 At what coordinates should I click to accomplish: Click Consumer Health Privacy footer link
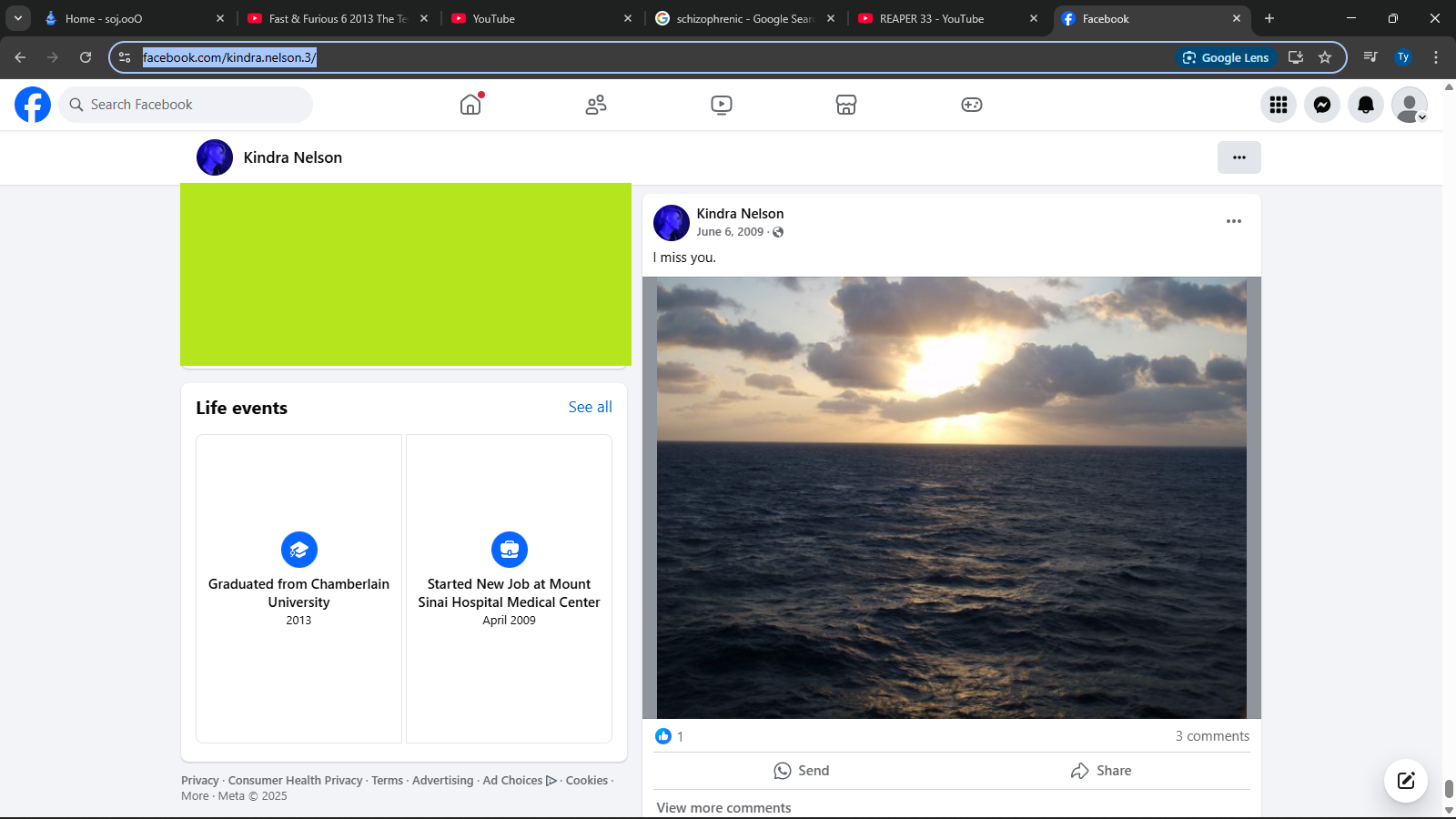coord(296,781)
